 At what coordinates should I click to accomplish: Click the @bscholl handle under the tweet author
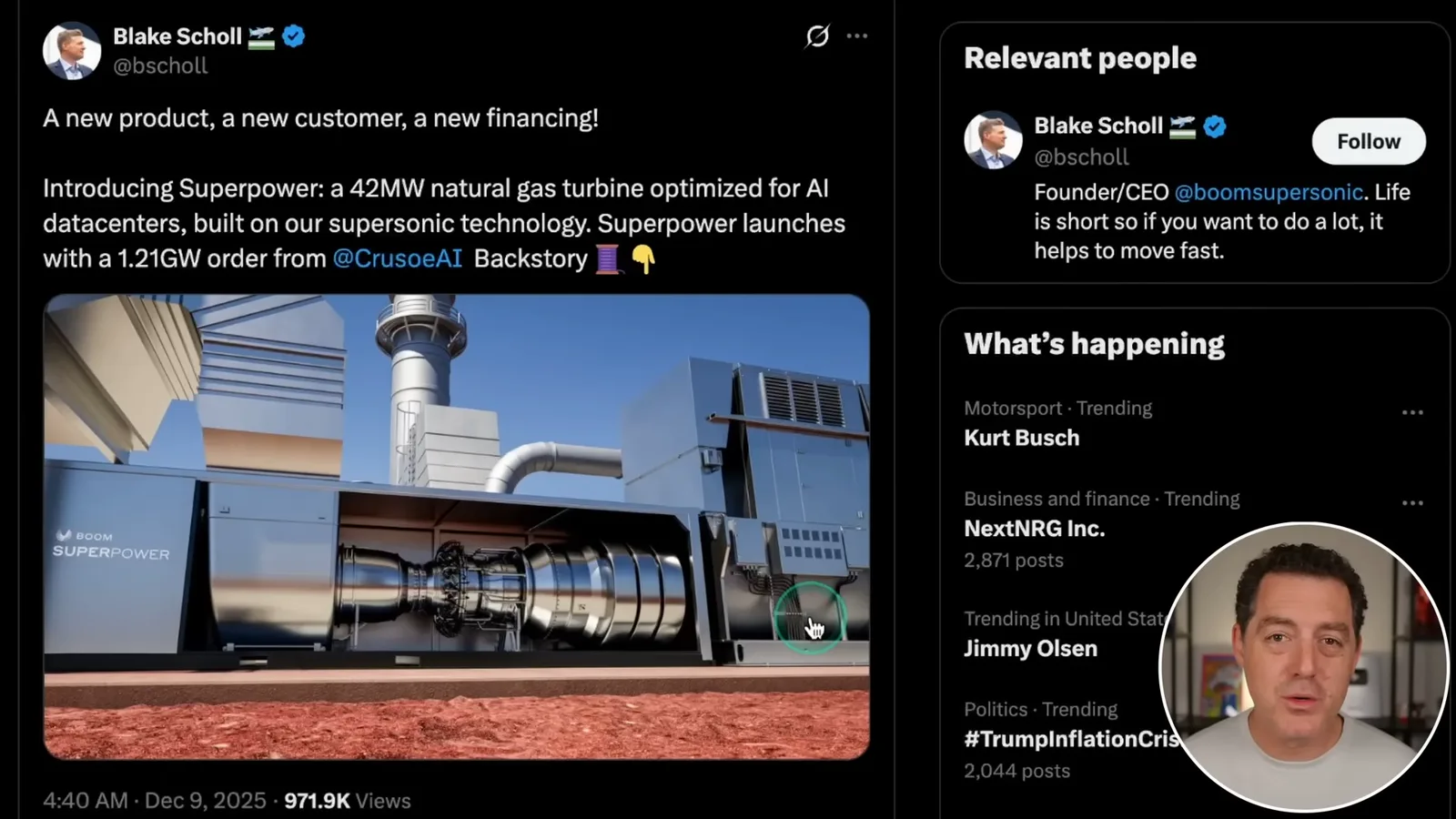(160, 66)
